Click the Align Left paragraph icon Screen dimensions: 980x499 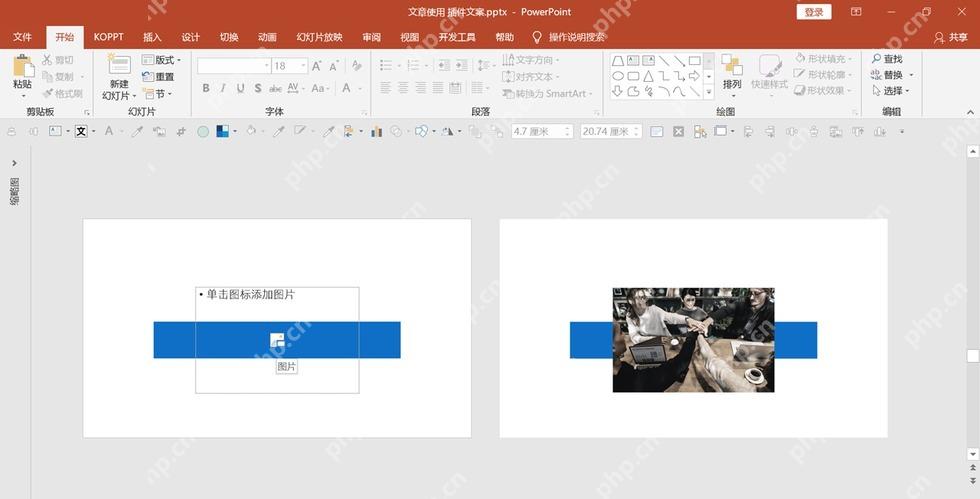386,88
